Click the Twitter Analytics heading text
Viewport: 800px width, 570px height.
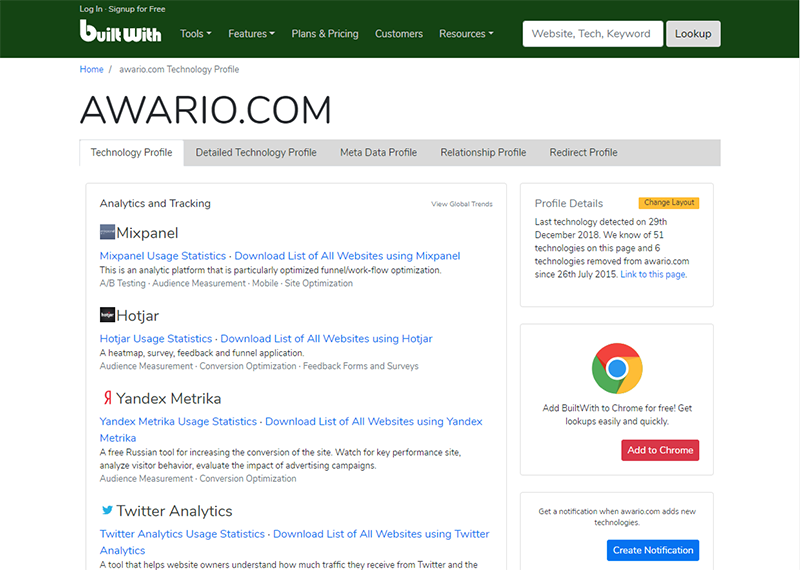coord(174,511)
